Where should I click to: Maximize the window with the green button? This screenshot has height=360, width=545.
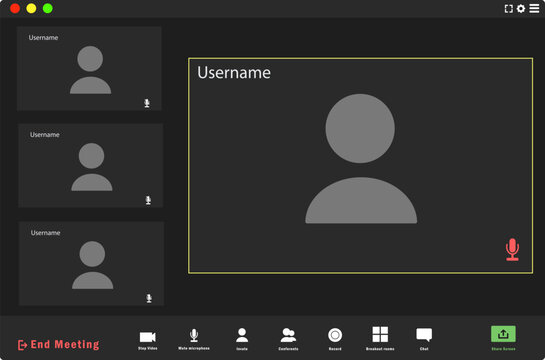[x=48, y=8]
